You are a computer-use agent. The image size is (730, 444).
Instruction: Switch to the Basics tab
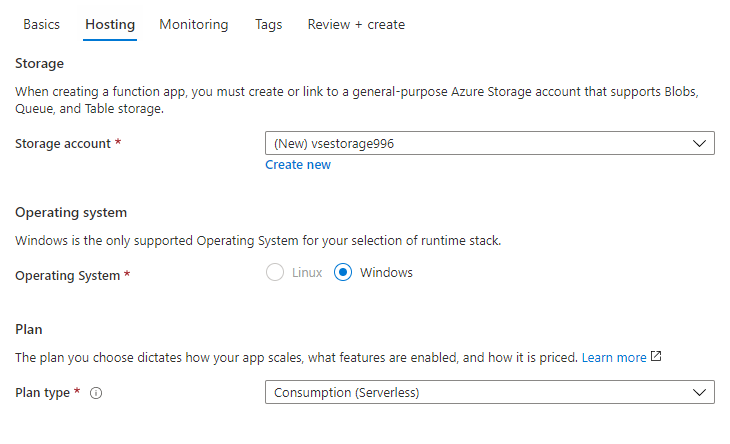click(x=41, y=24)
